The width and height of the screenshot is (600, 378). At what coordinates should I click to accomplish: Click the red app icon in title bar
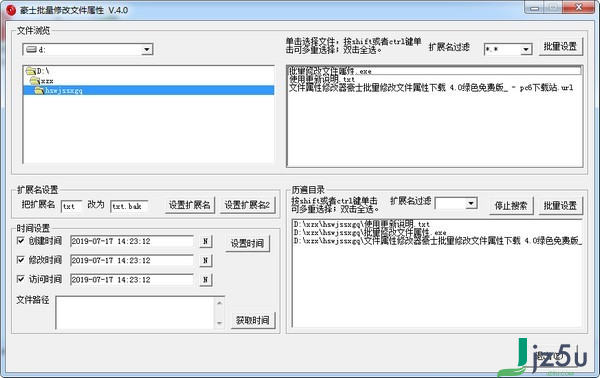point(11,10)
